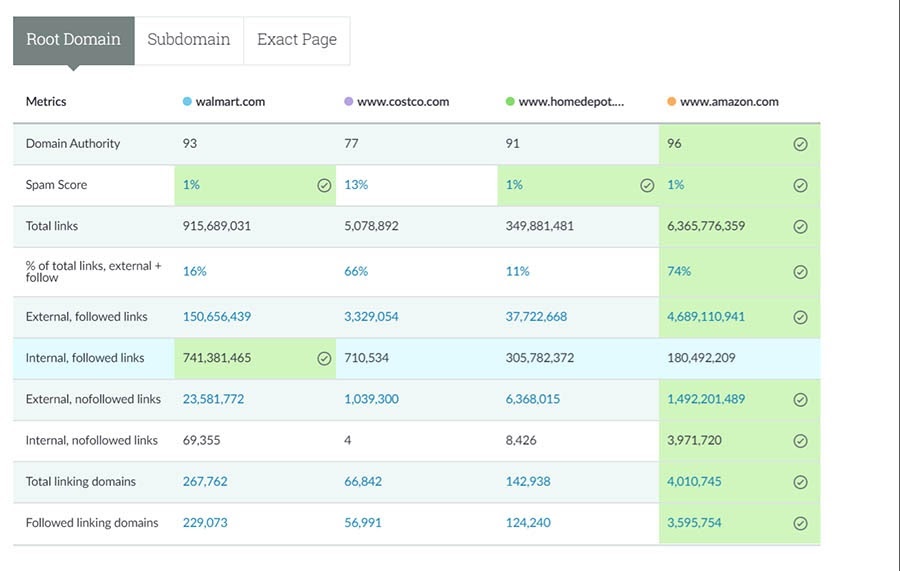Screen dimensions: 900x571
Task: Click the checkmark icon beside walmart.com Spam Score
Action: [324, 185]
